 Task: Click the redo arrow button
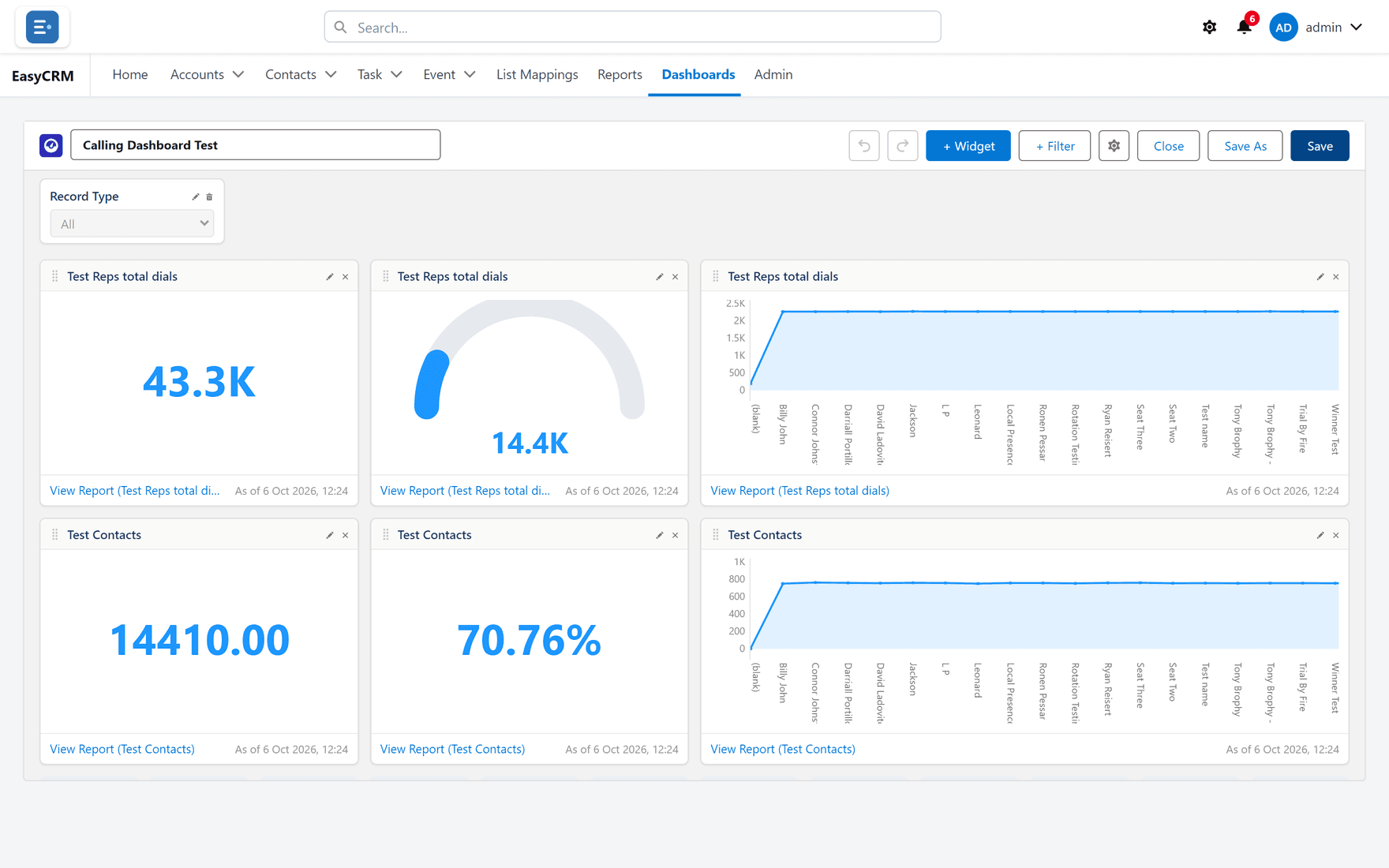(x=903, y=146)
